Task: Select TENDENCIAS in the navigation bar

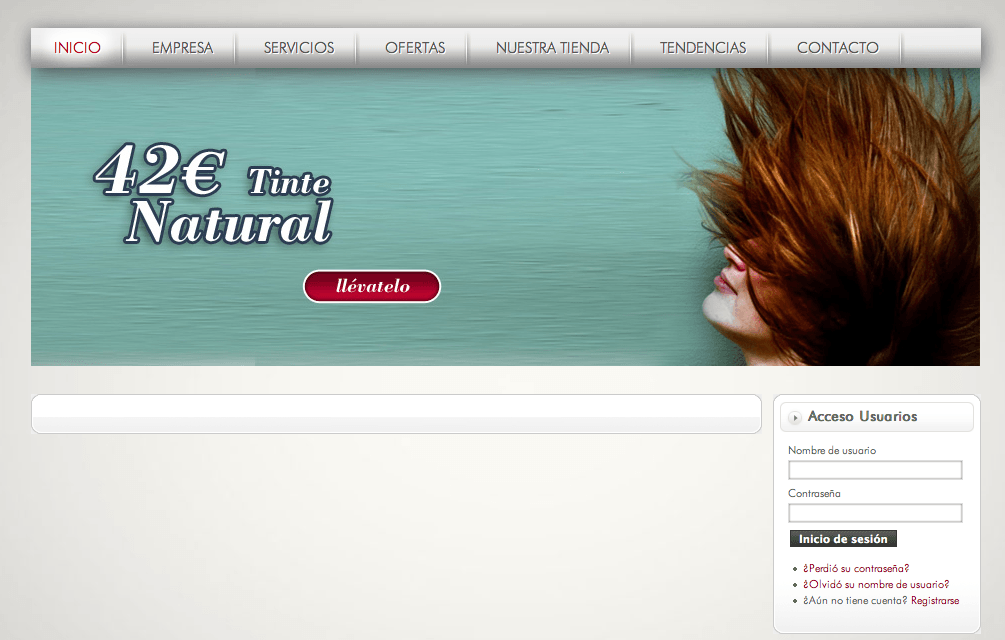Action: tap(702, 48)
